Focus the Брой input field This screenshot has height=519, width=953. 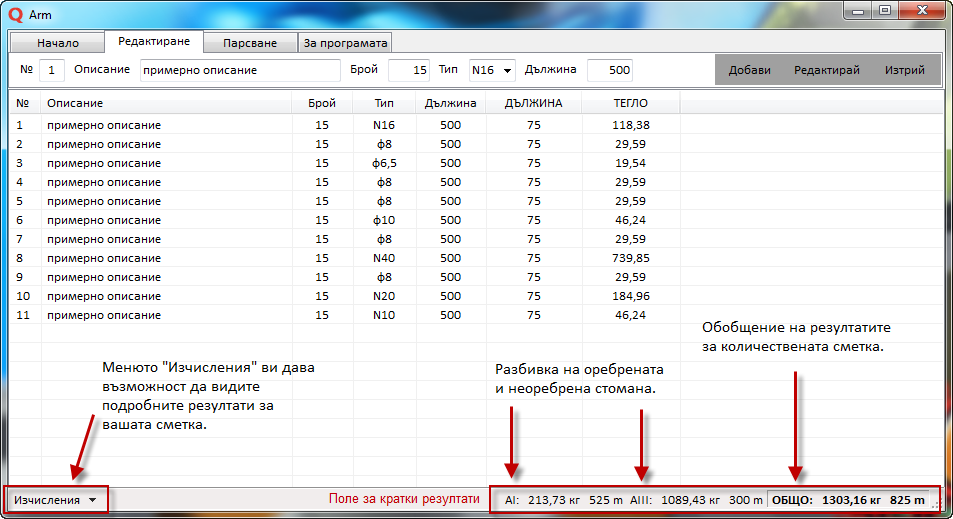pos(408,70)
